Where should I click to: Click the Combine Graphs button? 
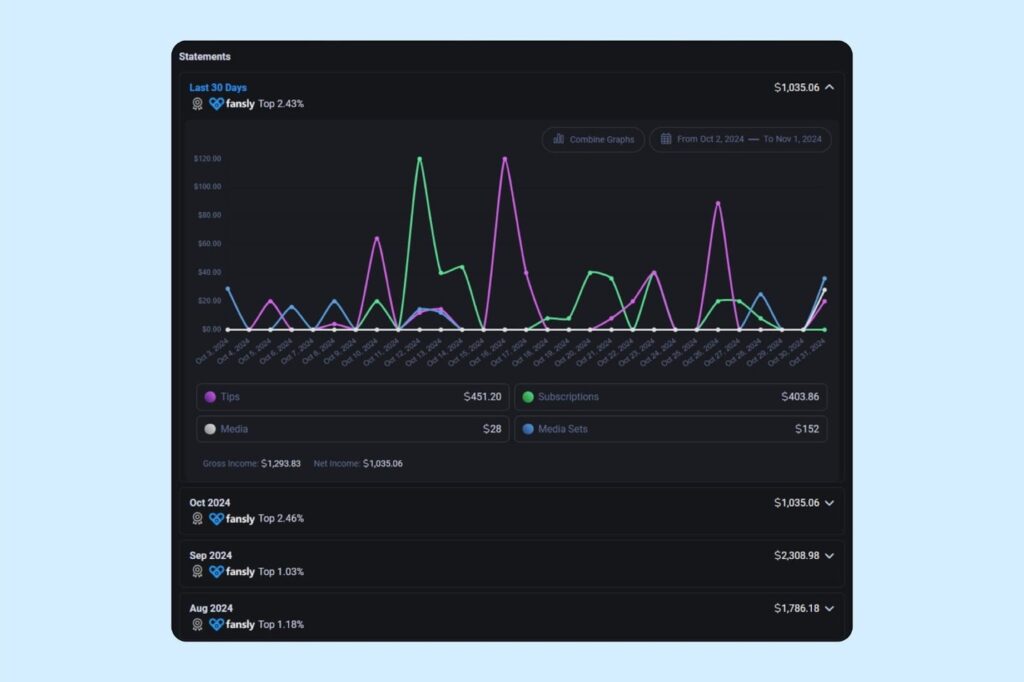[x=595, y=139]
